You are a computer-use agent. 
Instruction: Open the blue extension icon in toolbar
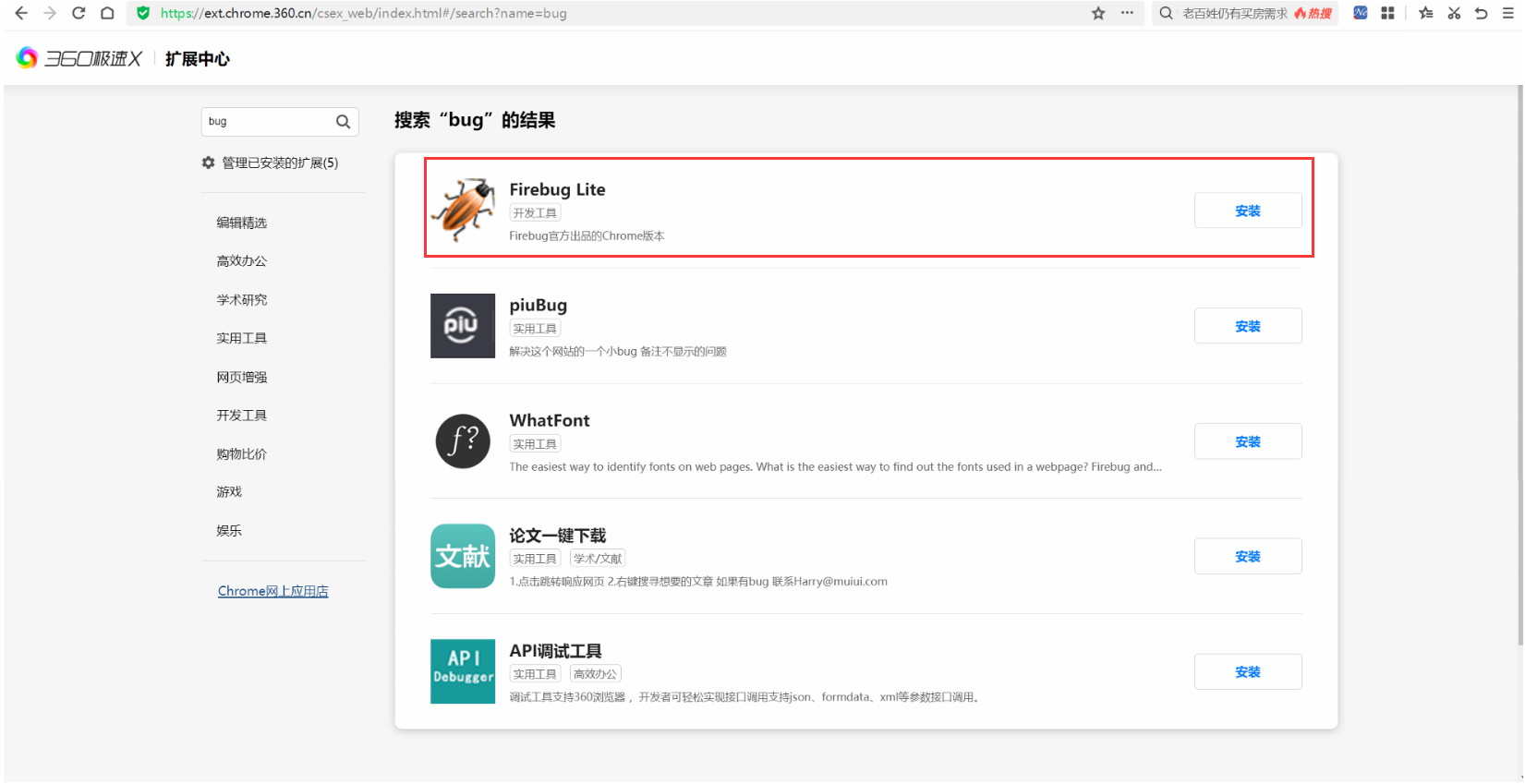point(1361,13)
